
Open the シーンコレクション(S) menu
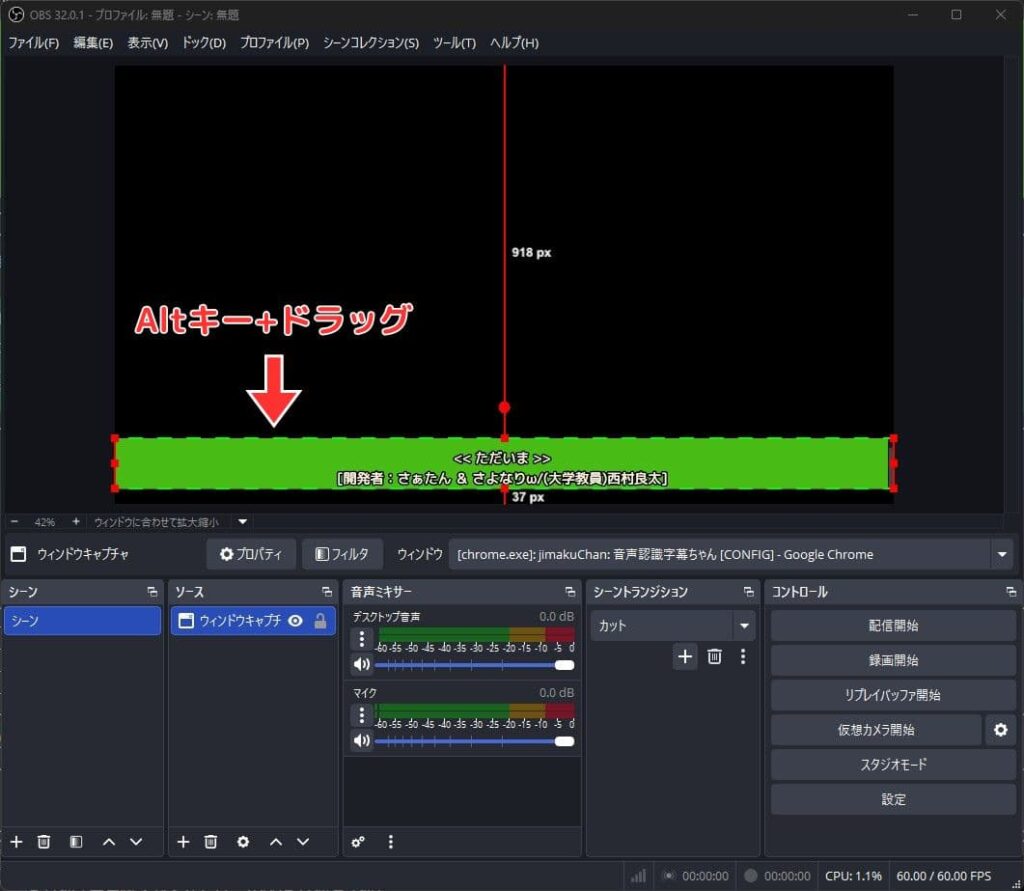coord(370,43)
